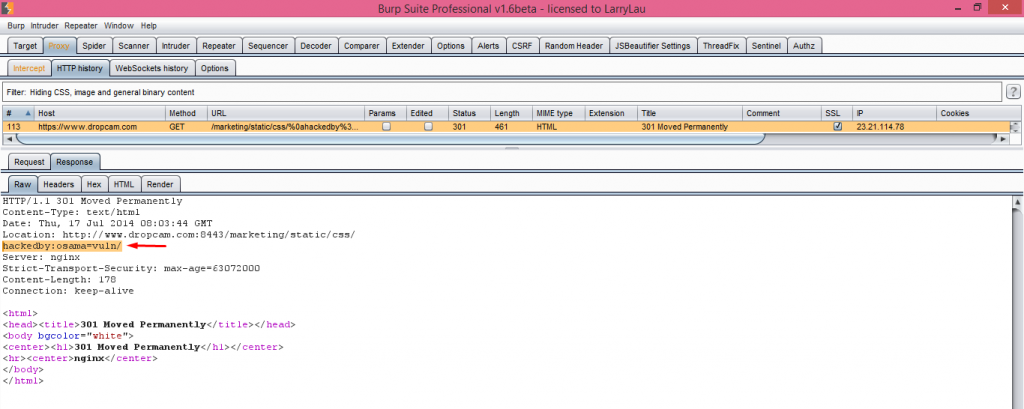Open the Repeater menu
The image size is (1024, 409).
pos(81,26)
